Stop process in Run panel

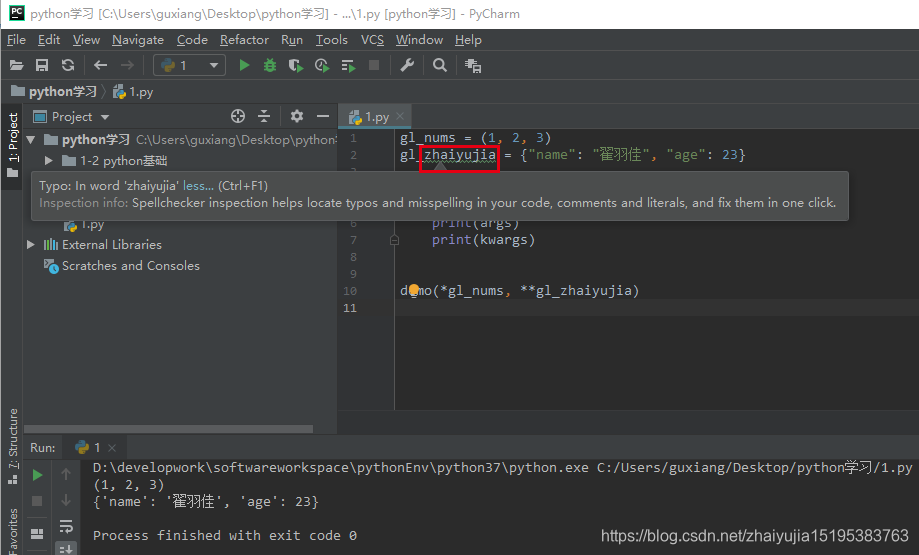point(37,500)
